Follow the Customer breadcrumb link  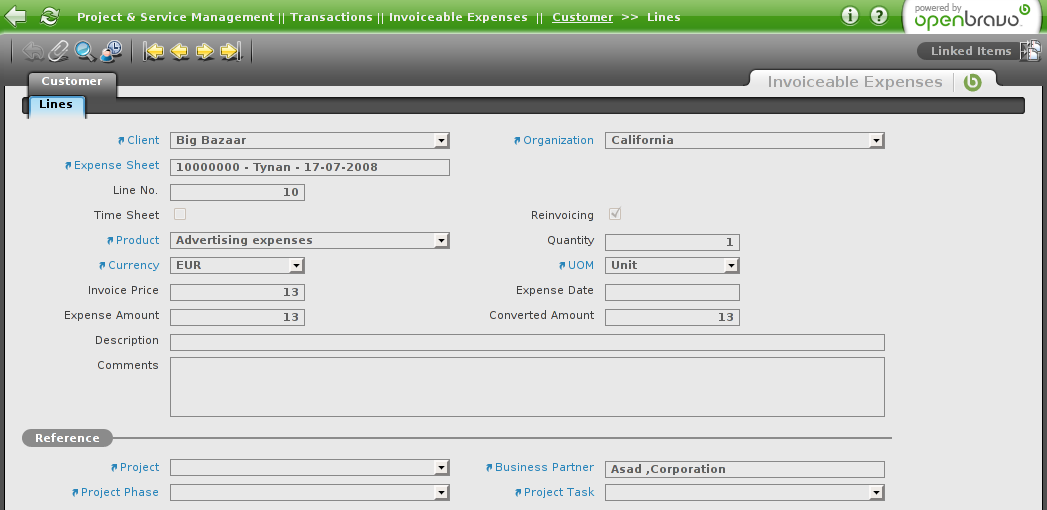582,17
